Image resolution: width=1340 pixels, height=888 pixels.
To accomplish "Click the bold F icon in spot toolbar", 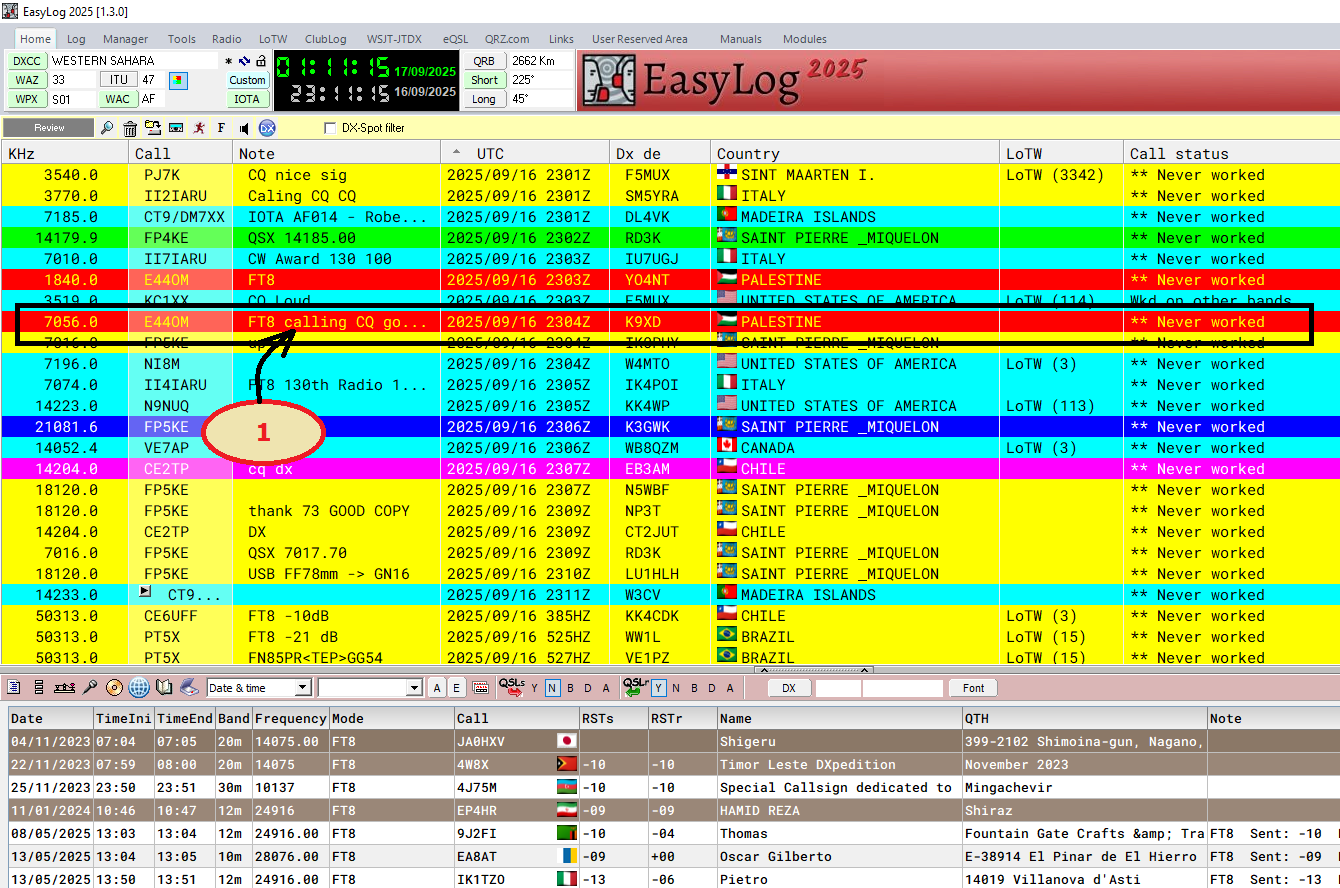I will point(221,128).
